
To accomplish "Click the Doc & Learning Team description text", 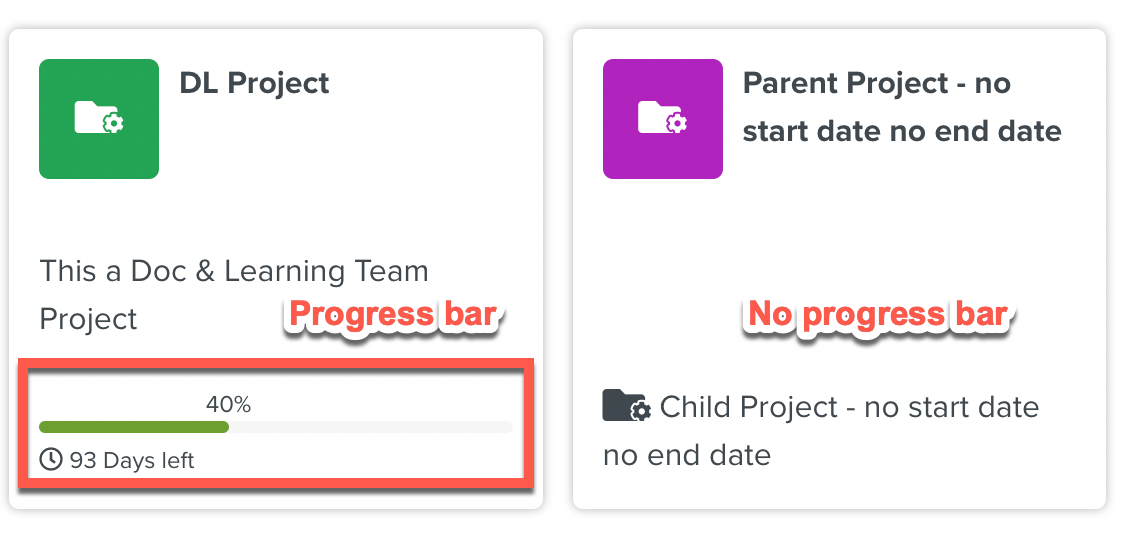I will point(234,271).
